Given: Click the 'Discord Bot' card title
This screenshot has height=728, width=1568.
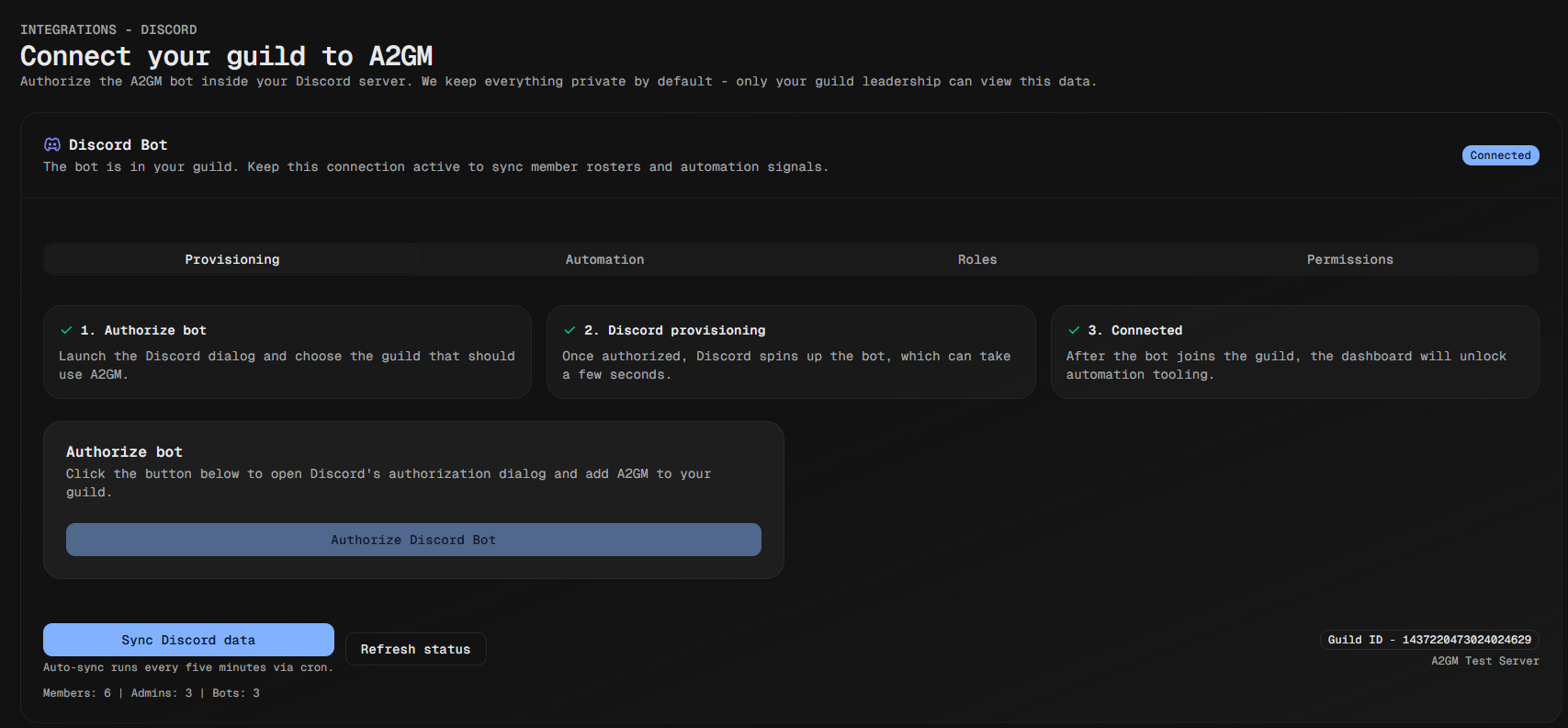Looking at the screenshot, I should 118,144.
